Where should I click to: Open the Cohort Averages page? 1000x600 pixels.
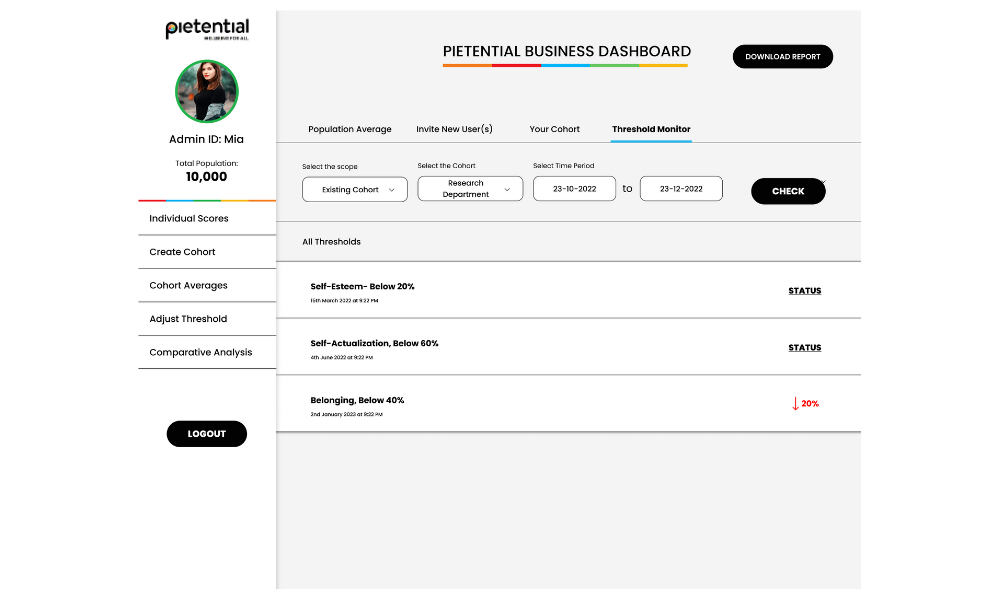point(188,285)
